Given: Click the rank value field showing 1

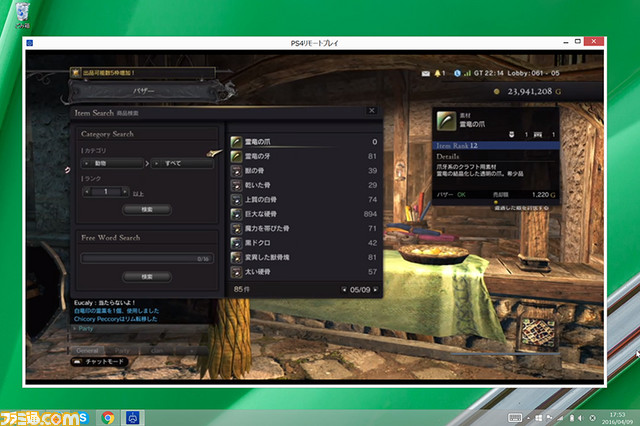Looking at the screenshot, I should 106,191.
